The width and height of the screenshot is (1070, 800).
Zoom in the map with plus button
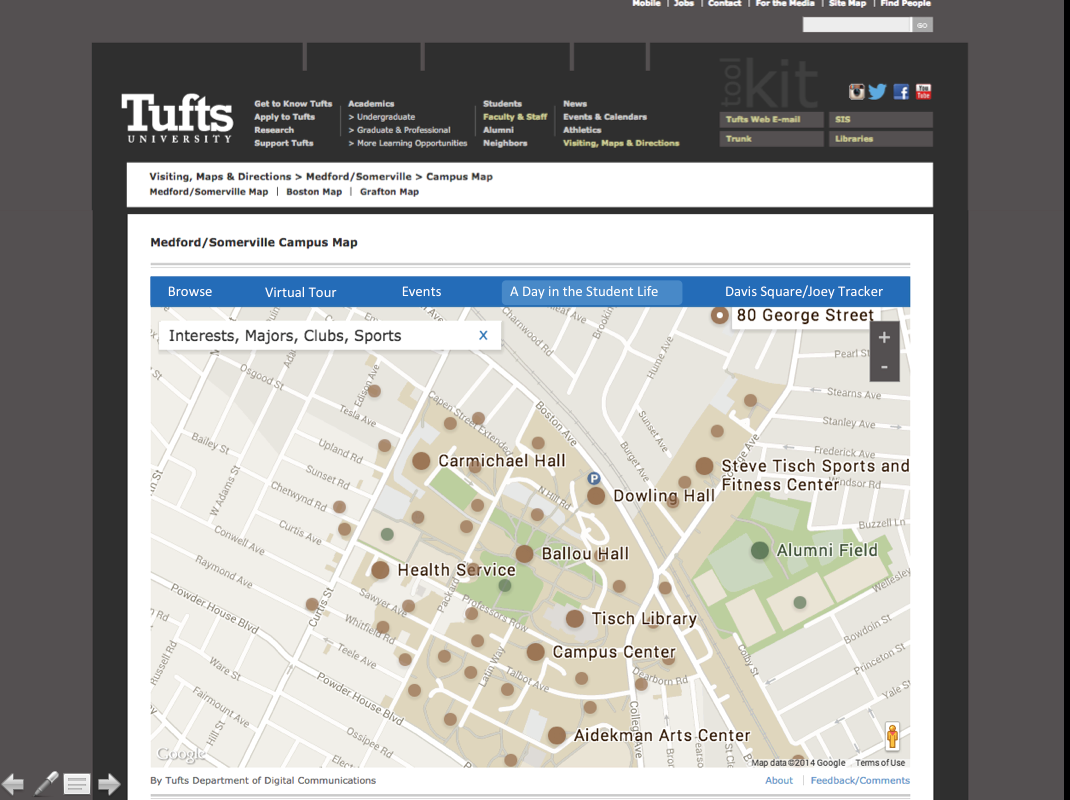(x=884, y=338)
